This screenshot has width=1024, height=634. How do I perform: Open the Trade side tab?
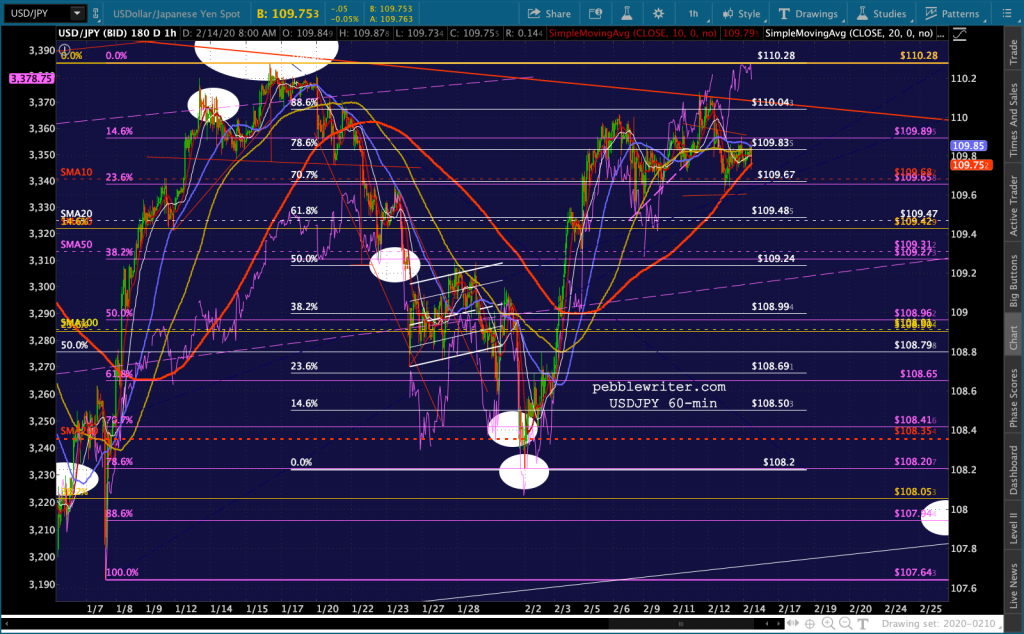click(1014, 52)
